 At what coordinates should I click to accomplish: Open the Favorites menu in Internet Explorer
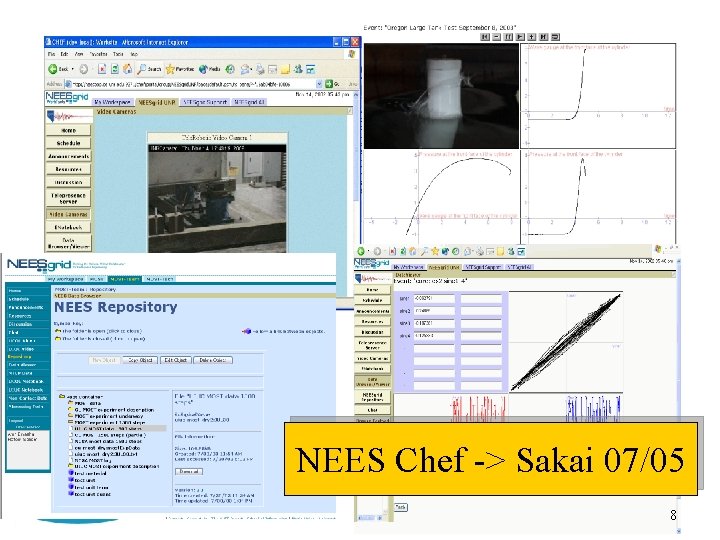[x=98, y=54]
